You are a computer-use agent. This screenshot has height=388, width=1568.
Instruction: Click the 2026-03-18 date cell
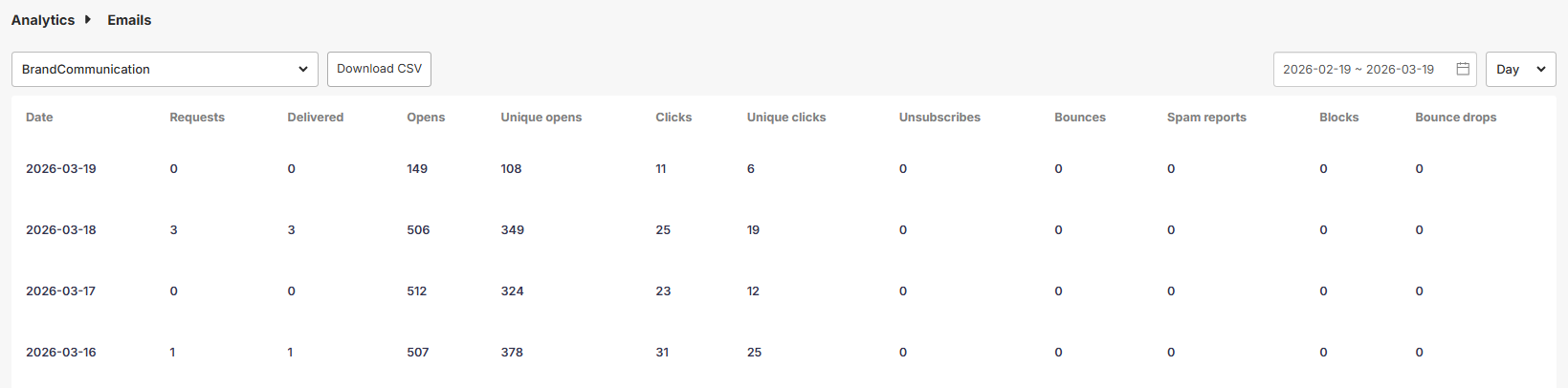tap(61, 230)
